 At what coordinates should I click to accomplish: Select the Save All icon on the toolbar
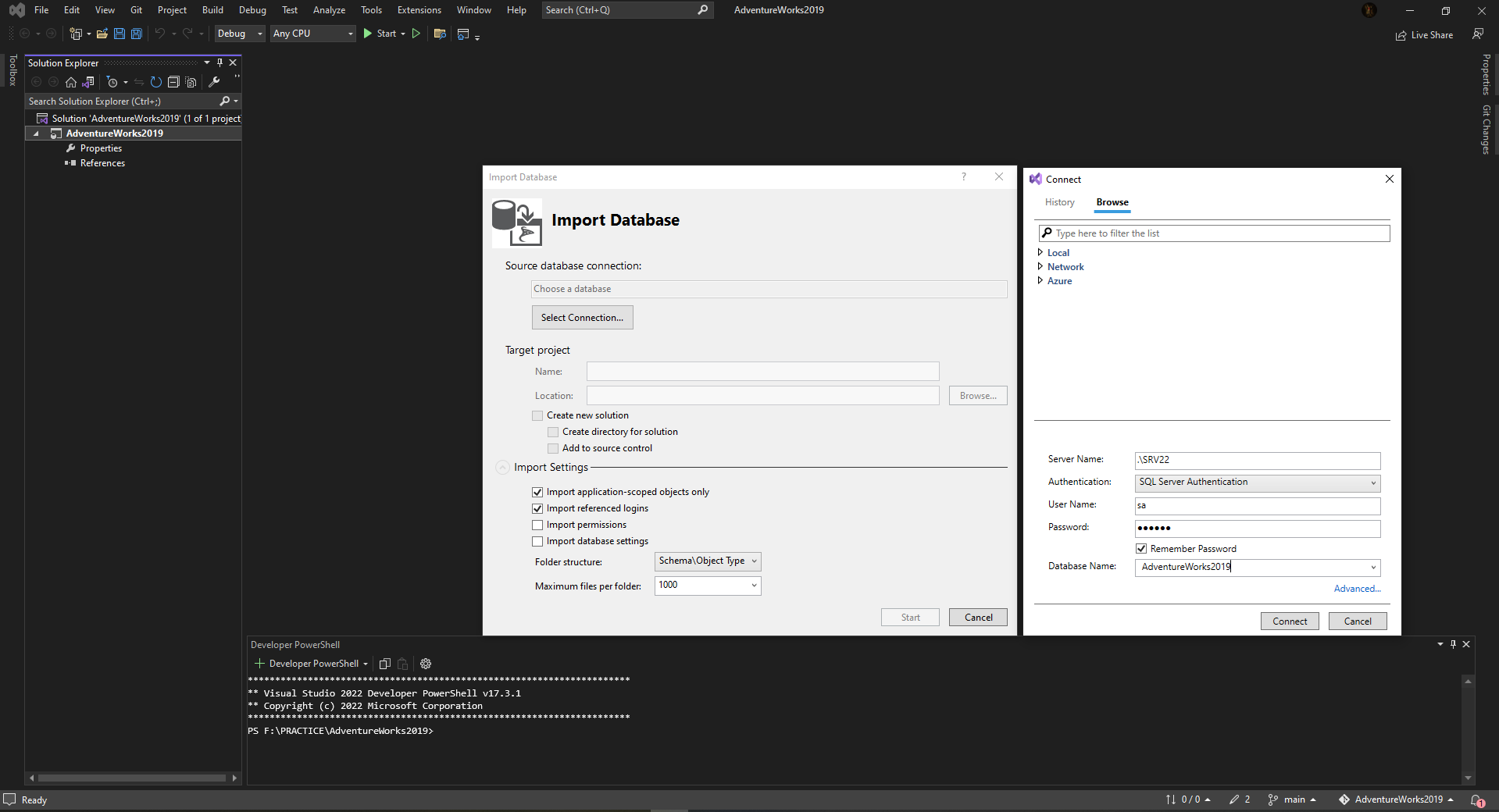pos(136,34)
